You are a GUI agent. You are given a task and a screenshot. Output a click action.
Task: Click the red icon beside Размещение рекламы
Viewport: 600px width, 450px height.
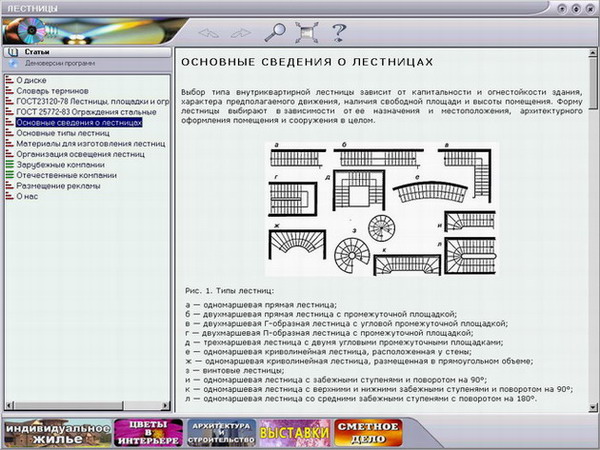pos(9,186)
